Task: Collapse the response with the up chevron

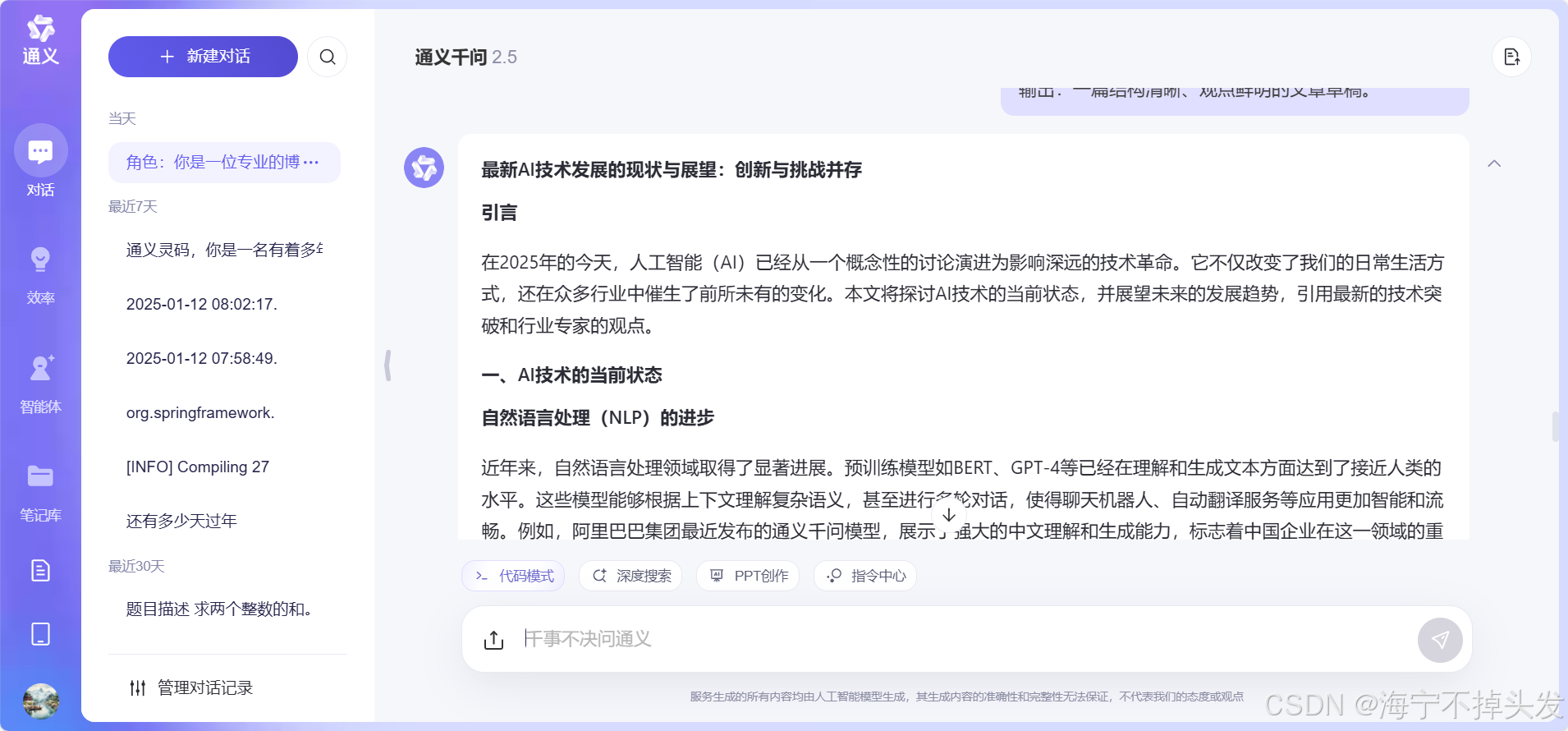Action: tap(1494, 163)
